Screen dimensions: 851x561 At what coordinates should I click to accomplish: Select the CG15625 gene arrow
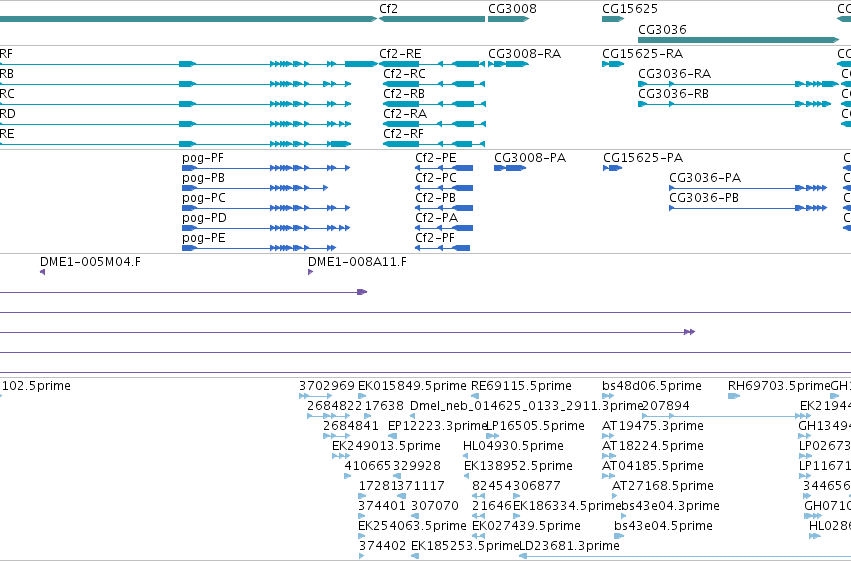click(613, 19)
